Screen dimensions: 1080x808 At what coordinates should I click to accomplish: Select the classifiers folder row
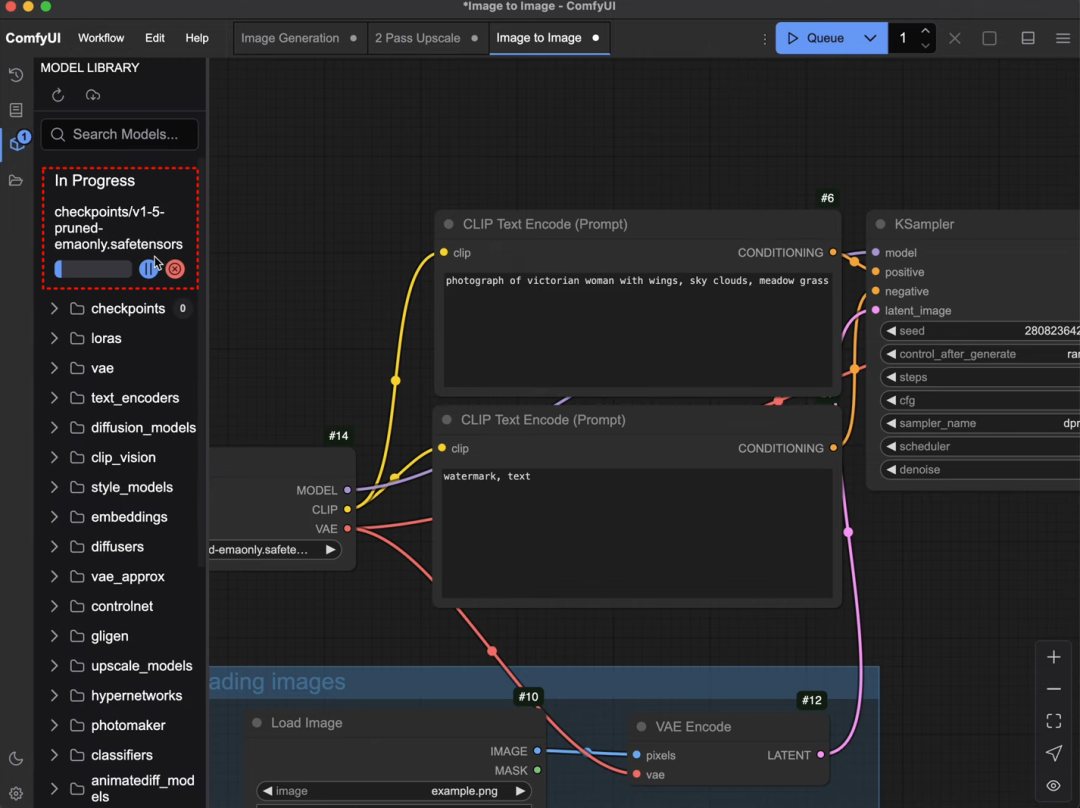120,755
